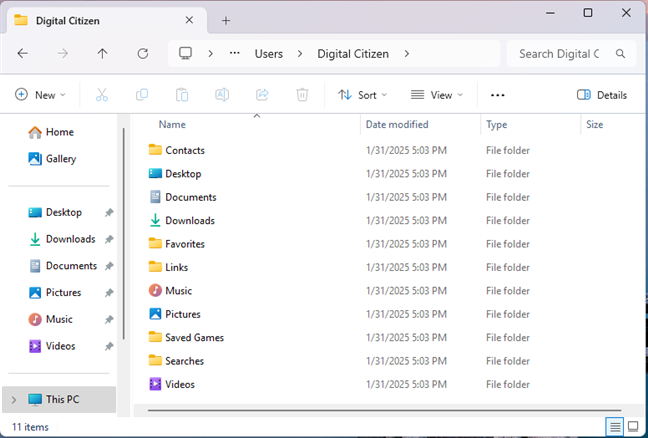Screen dimensions: 648x438
Task: Click the pin icon next to Music
Action: [x=109, y=319]
